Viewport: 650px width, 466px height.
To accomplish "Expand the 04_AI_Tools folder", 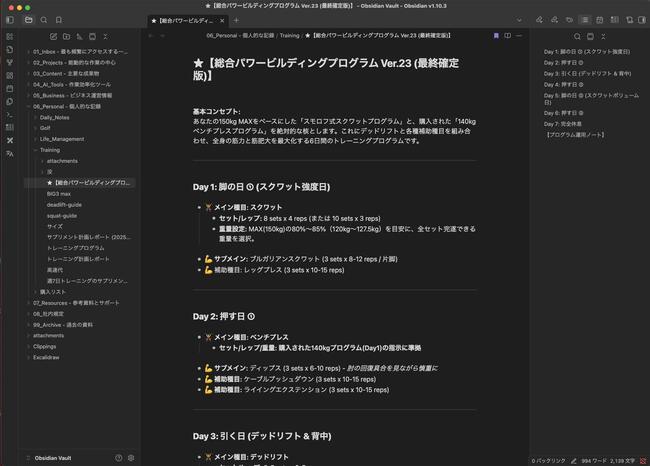I will click(78, 85).
